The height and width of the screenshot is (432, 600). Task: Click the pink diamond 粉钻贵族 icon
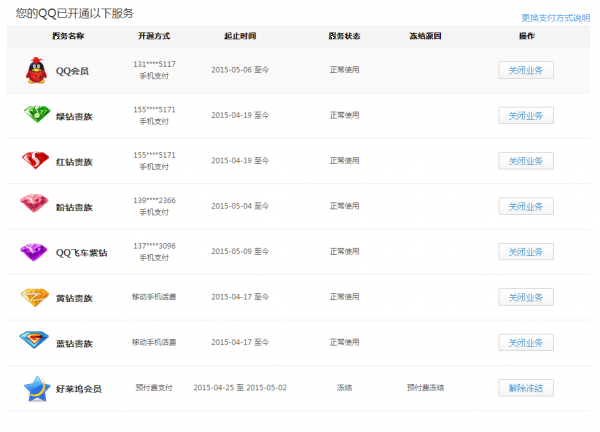click(x=34, y=203)
